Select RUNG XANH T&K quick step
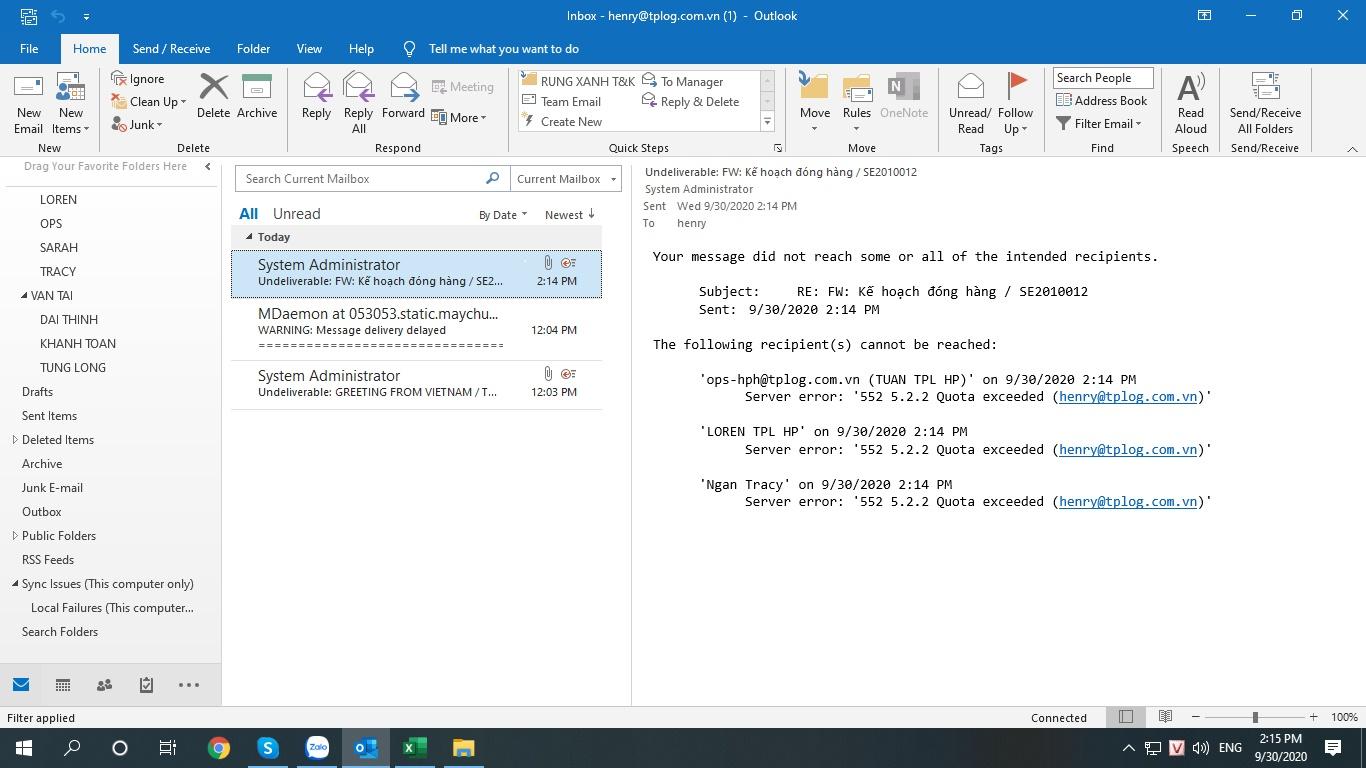1366x768 pixels. point(578,81)
